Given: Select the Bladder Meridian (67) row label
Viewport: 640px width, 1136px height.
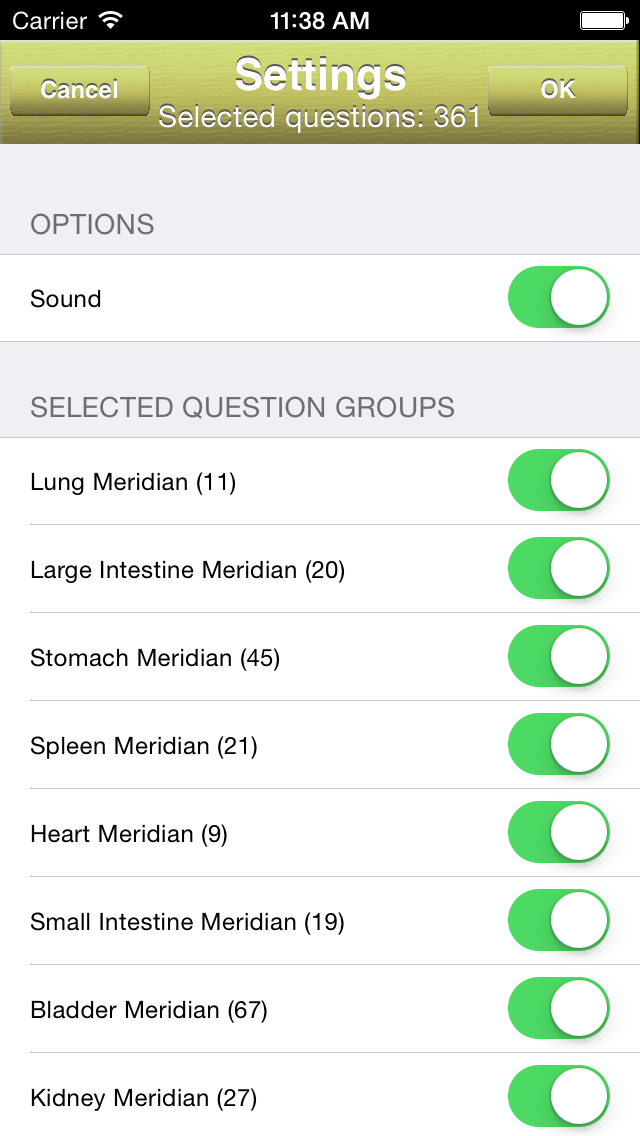Looking at the screenshot, I should pos(149,1010).
